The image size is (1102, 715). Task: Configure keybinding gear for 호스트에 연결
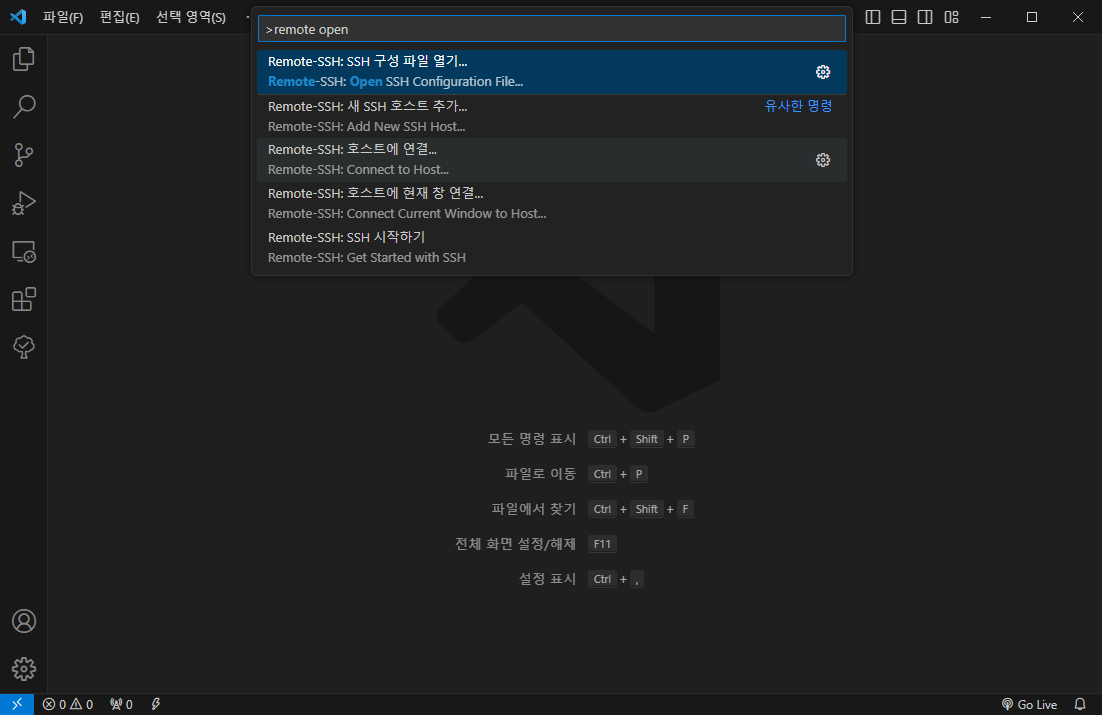pyautogui.click(x=823, y=160)
